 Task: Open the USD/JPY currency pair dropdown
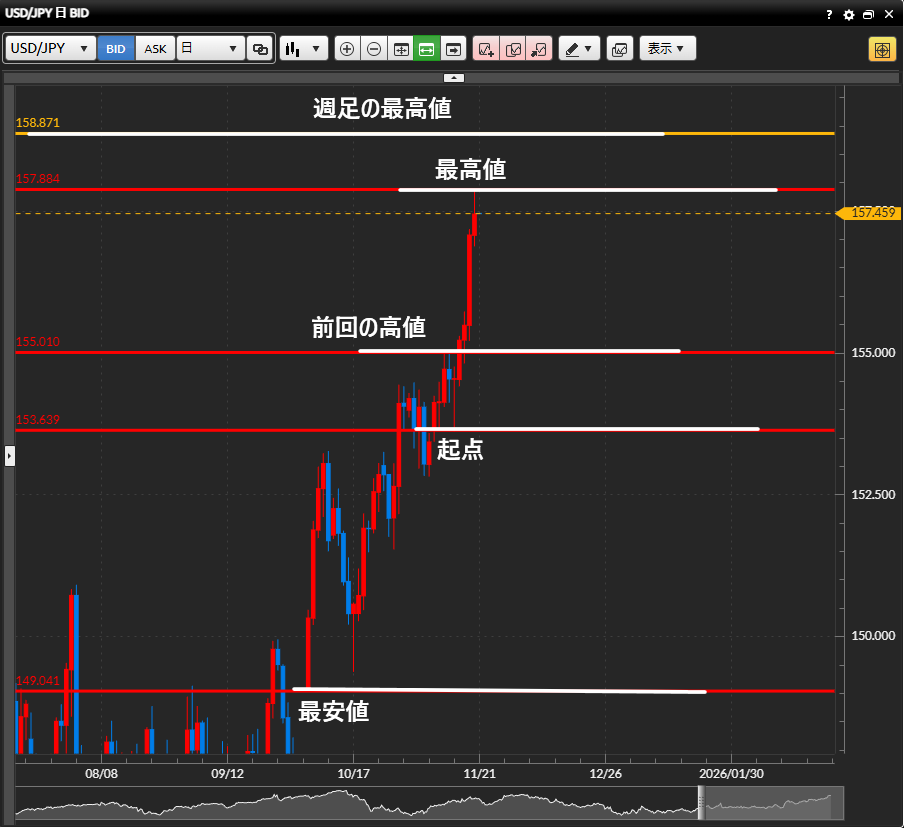coord(51,49)
